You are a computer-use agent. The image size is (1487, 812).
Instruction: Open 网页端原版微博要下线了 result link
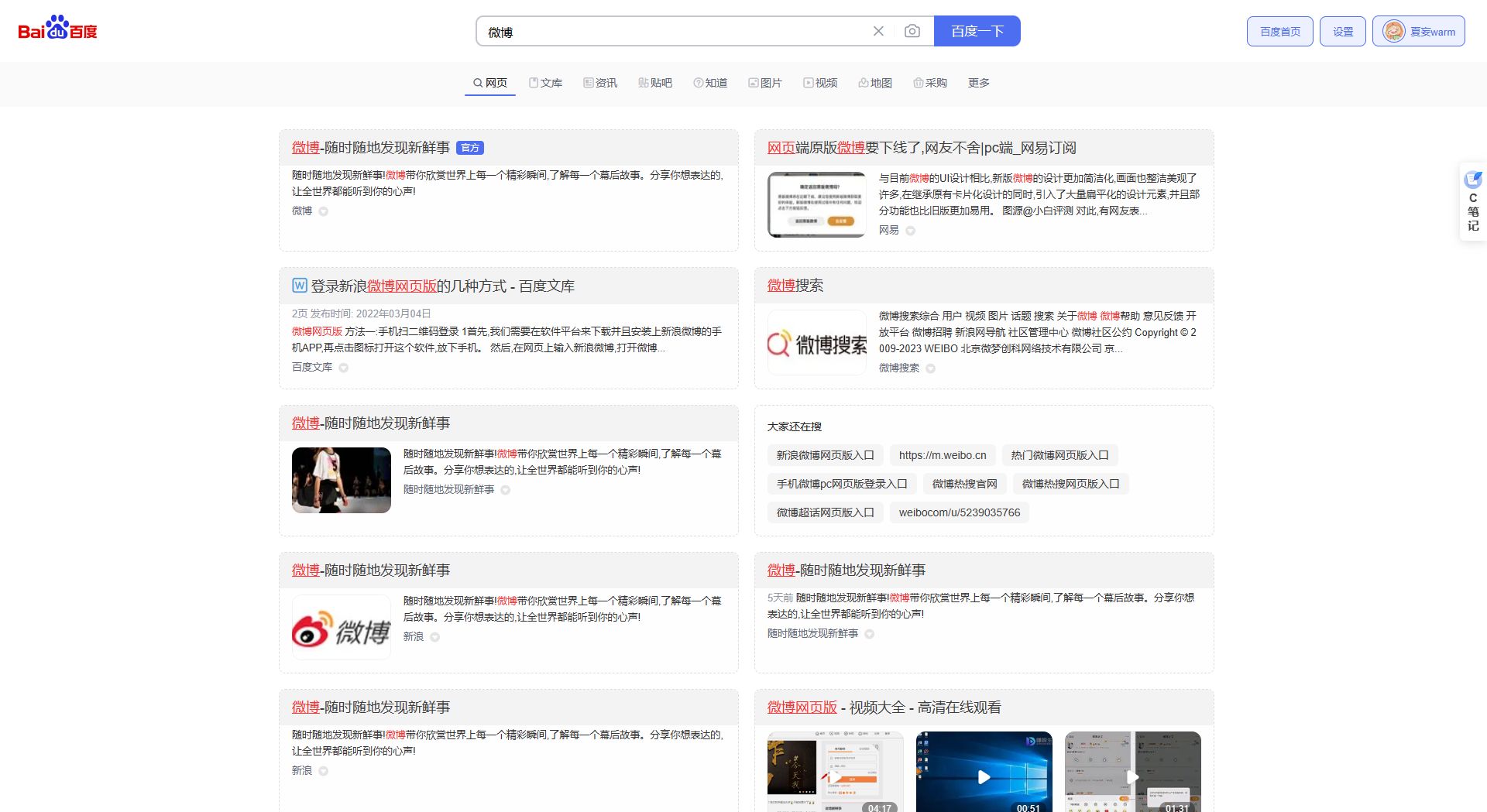[922, 148]
